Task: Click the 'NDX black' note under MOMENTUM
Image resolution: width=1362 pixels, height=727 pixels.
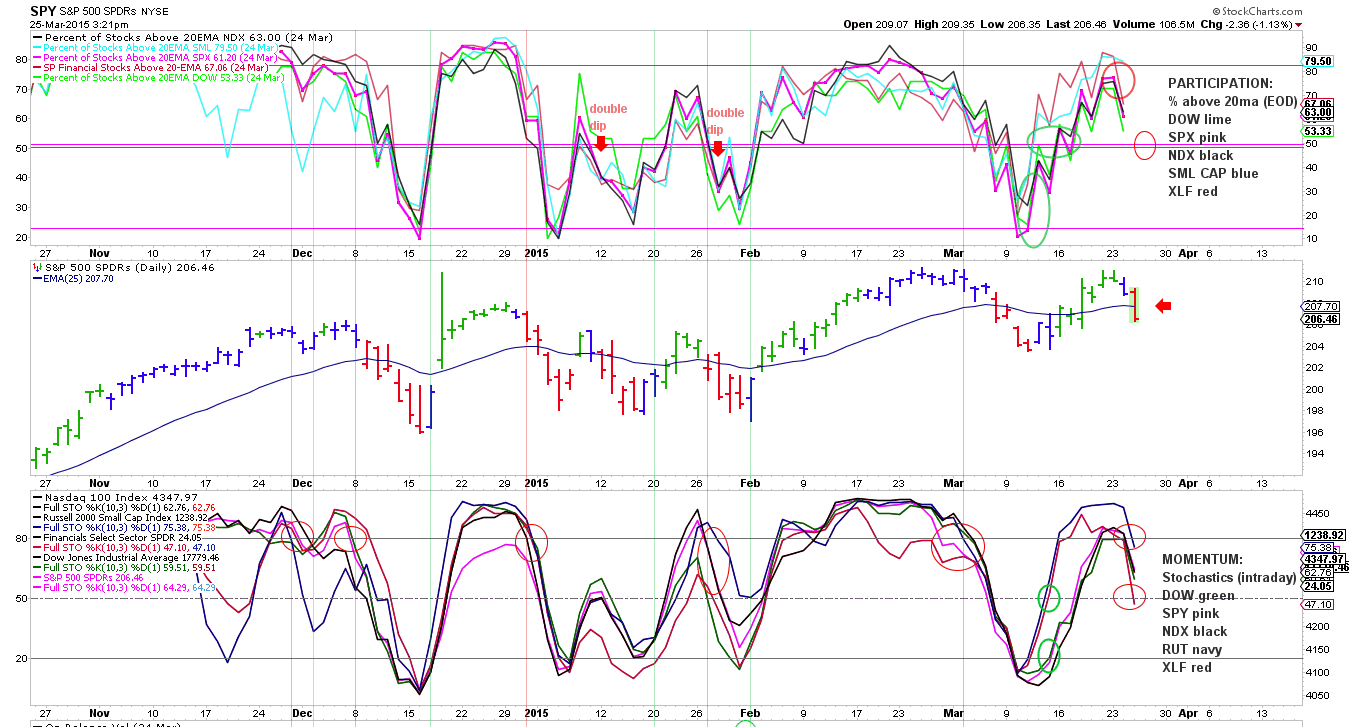Action: [x=1194, y=631]
